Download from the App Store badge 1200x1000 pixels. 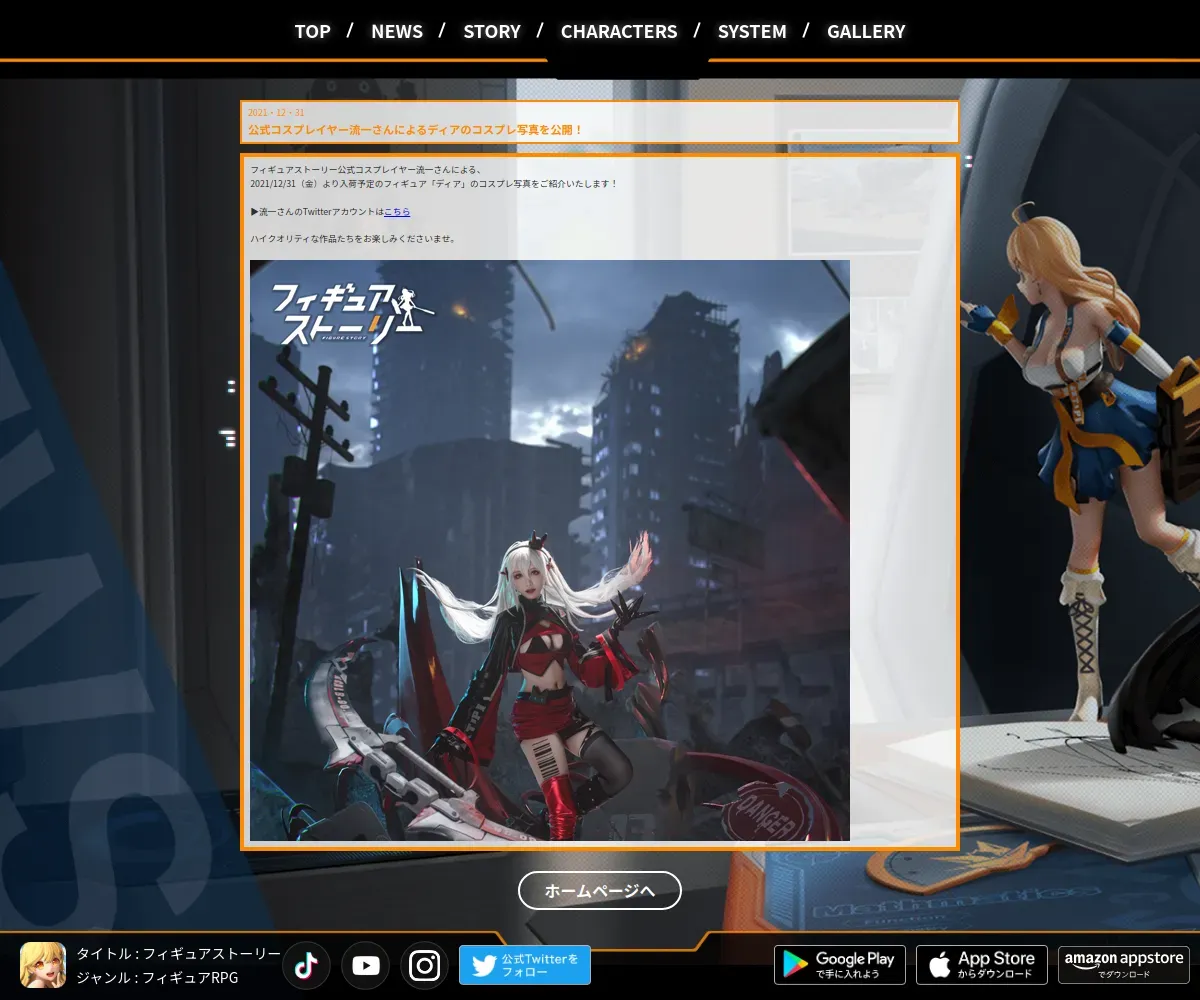tap(982, 965)
